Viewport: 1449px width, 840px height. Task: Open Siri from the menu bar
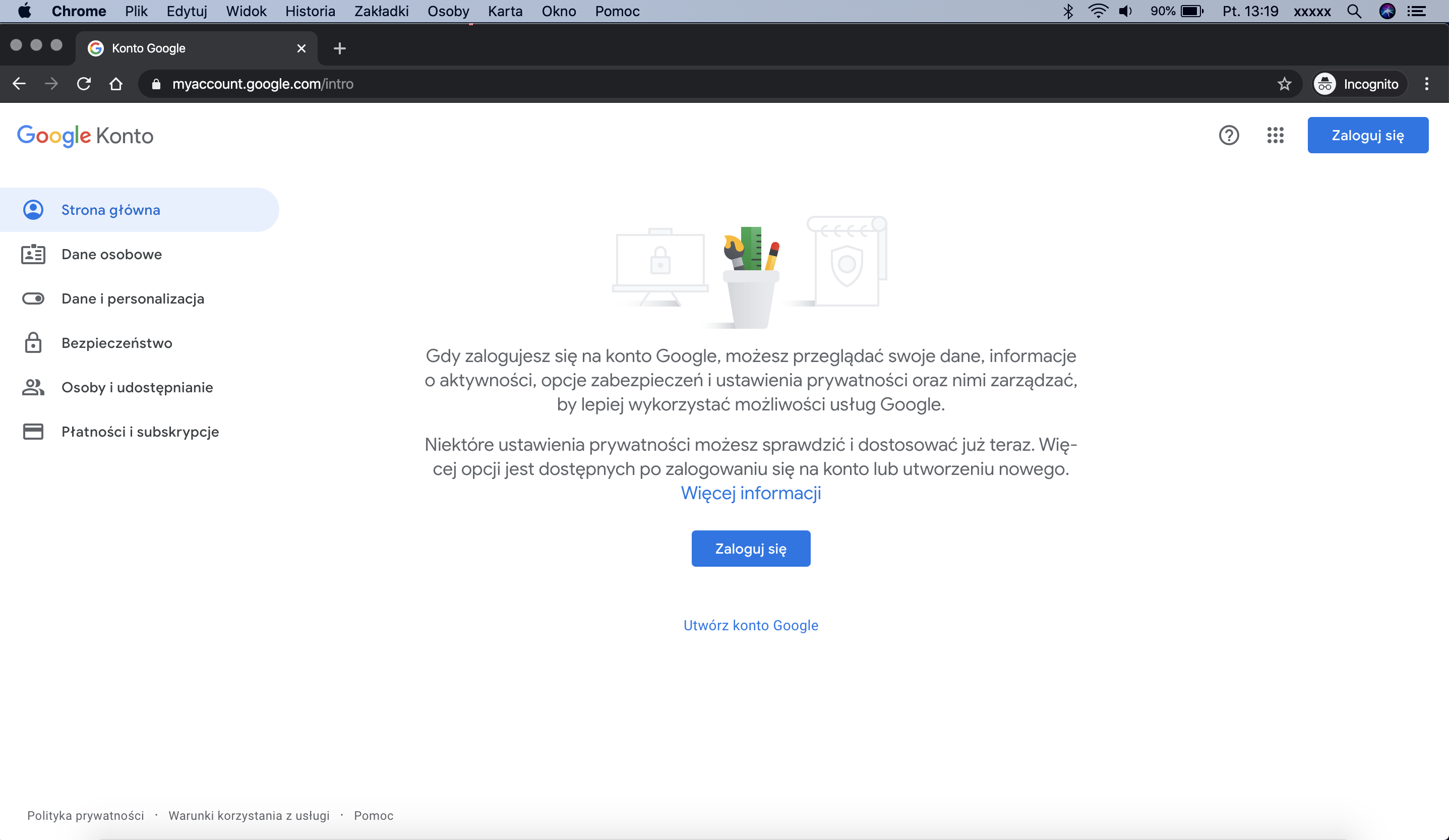tap(1387, 11)
